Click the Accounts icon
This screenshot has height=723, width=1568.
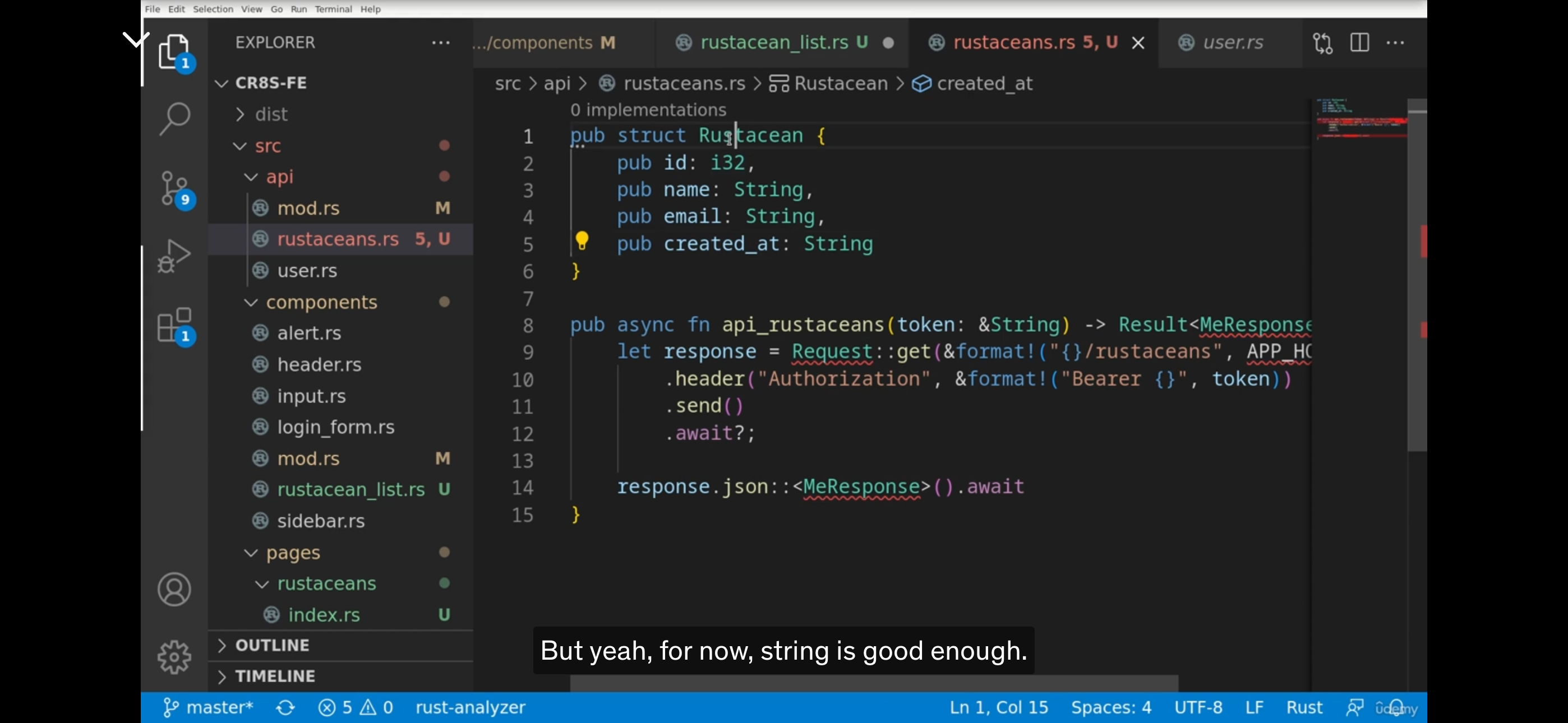175,589
